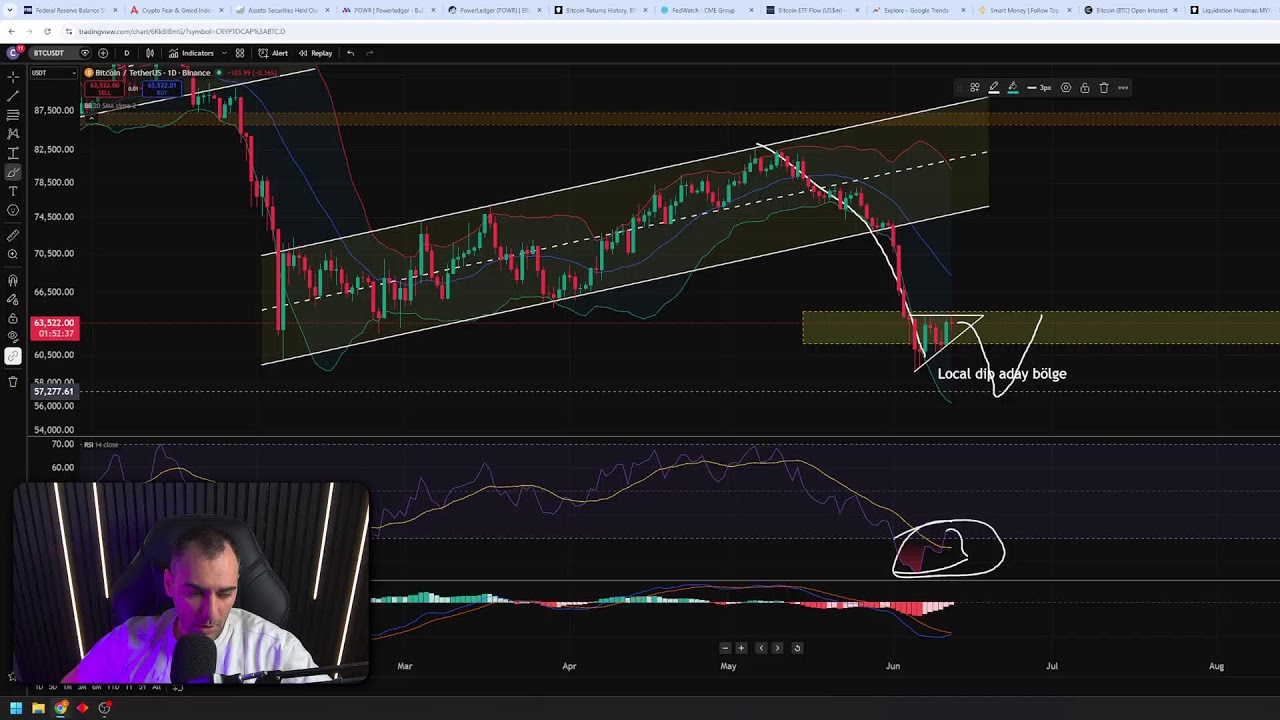Click the red SELL price button
Image resolution: width=1280 pixels, height=720 pixels.
pyautogui.click(x=104, y=89)
